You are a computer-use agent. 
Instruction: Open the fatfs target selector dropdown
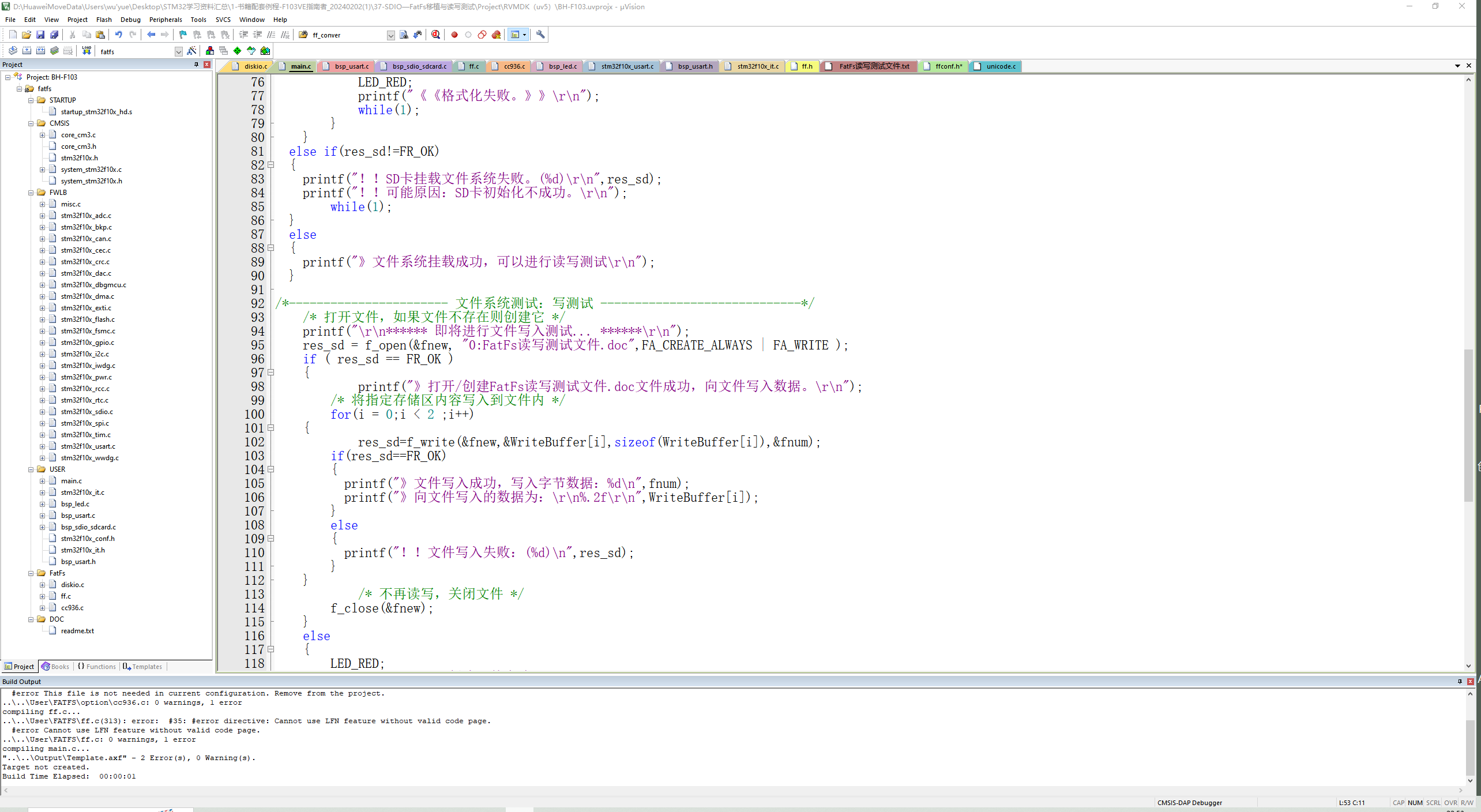(x=178, y=51)
